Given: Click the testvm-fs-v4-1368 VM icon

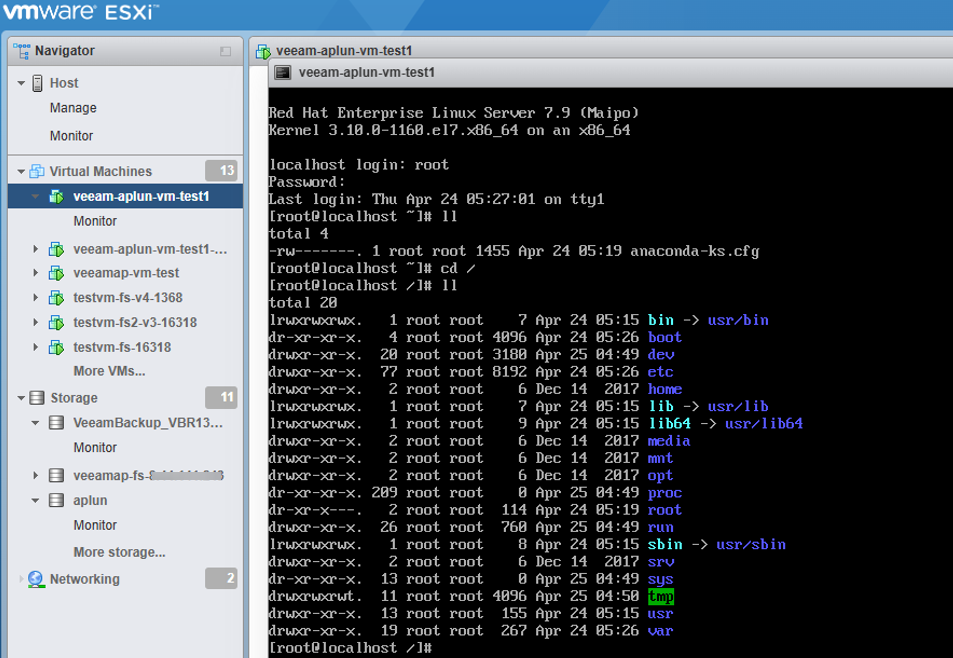Looking at the screenshot, I should 57,298.
